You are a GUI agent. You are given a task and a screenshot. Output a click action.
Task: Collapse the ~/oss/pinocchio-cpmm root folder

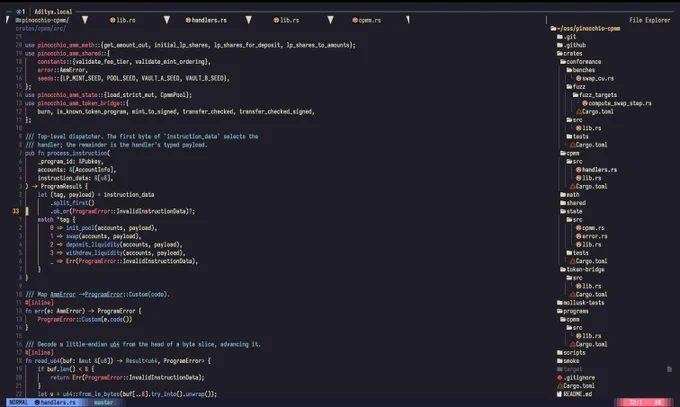pyautogui.click(x=553, y=29)
